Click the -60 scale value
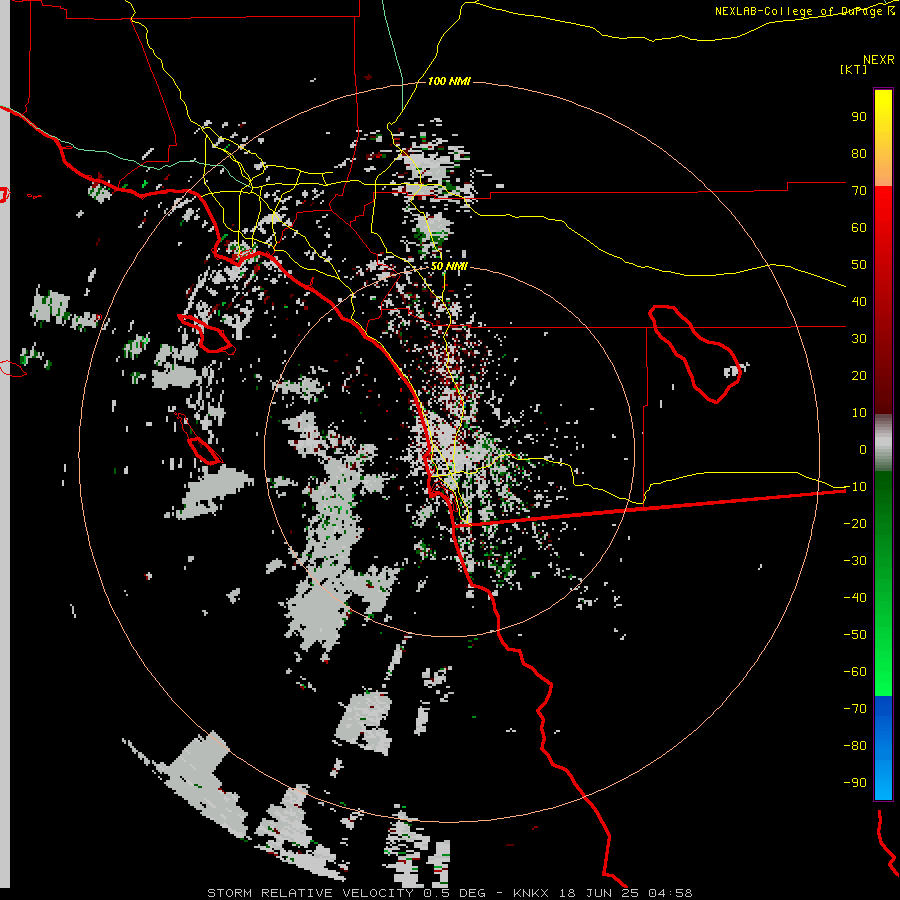This screenshot has height=900, width=900. click(x=855, y=672)
